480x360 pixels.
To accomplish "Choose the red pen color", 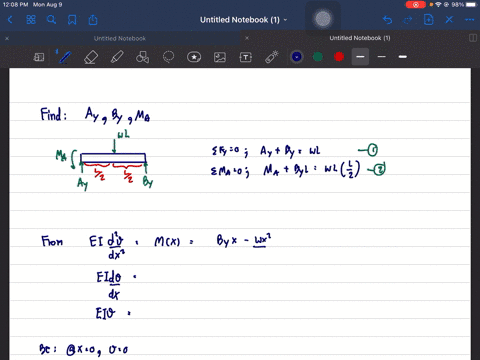I will click(x=339, y=57).
